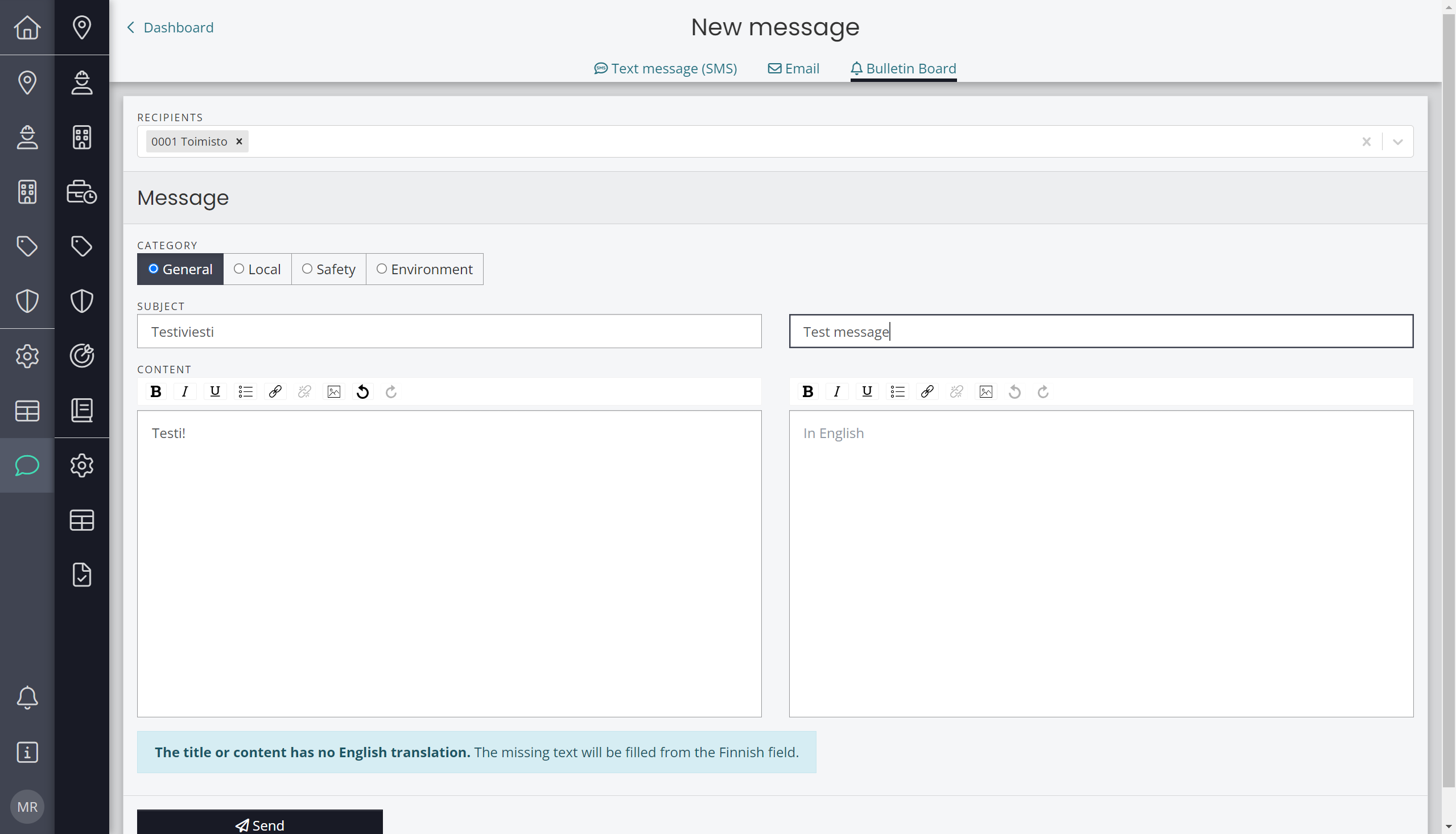Click the time tracking briefcase-clock icon
The width and height of the screenshot is (1456, 834).
tap(82, 191)
